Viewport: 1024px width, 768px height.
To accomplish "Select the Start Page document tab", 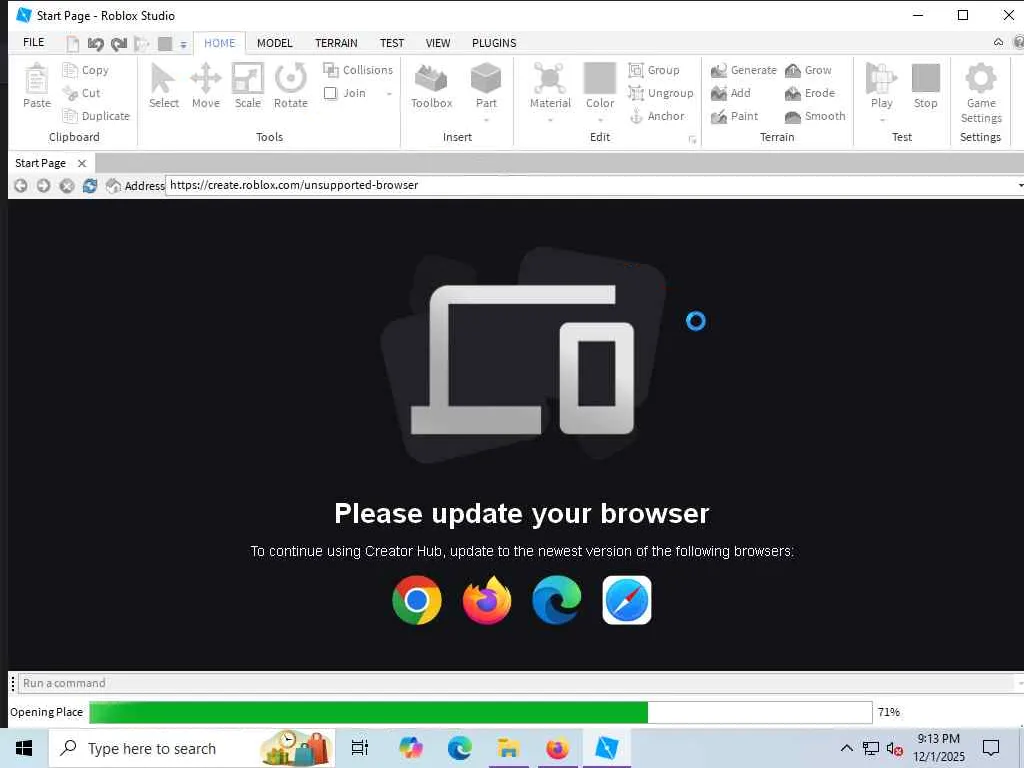I will 40,163.
